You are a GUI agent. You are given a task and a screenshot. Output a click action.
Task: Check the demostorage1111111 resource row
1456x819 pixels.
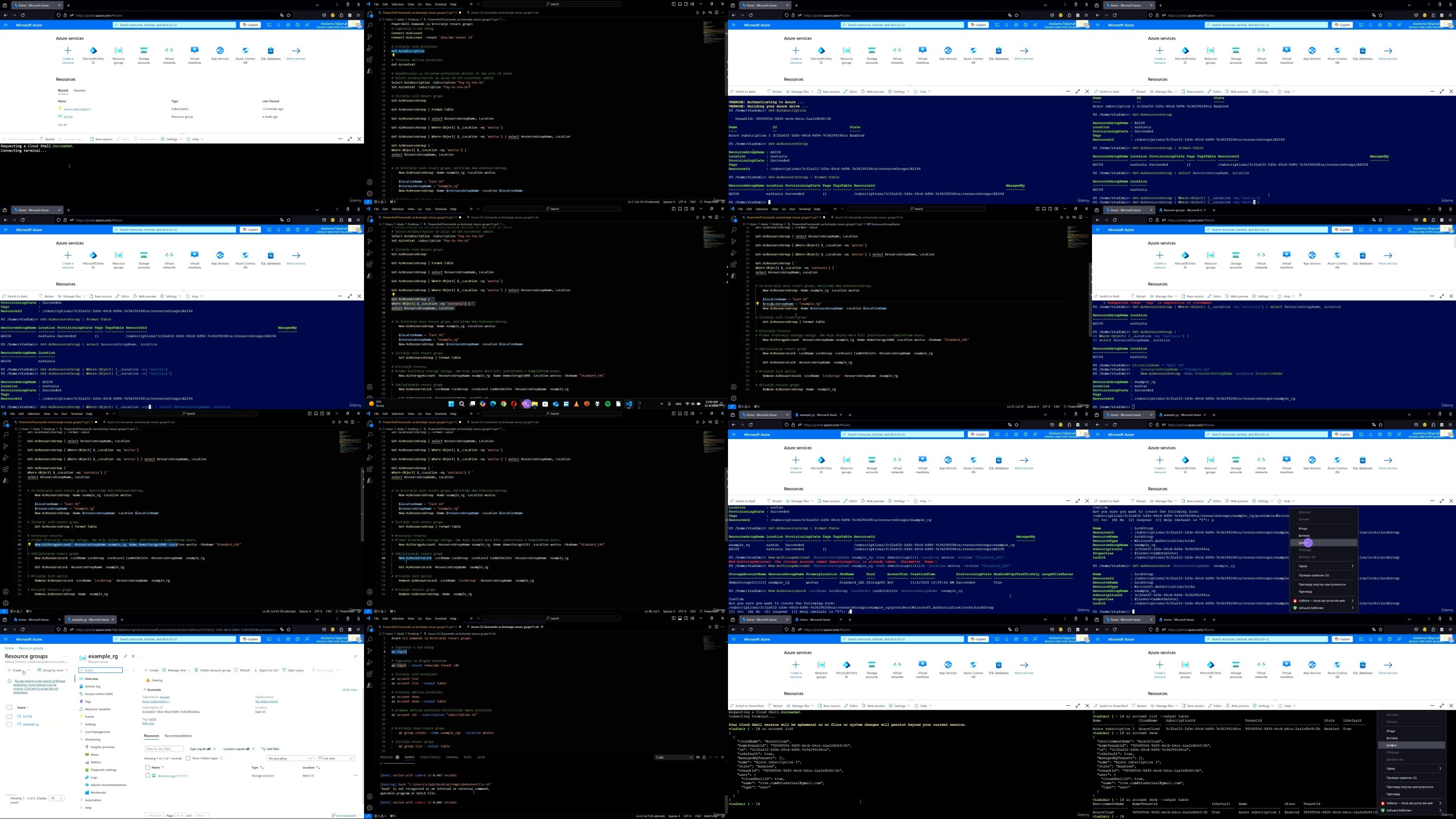pos(147,775)
